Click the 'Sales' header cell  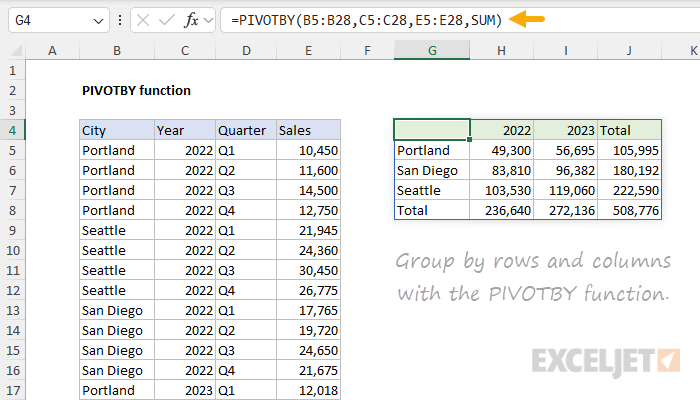[x=308, y=130]
